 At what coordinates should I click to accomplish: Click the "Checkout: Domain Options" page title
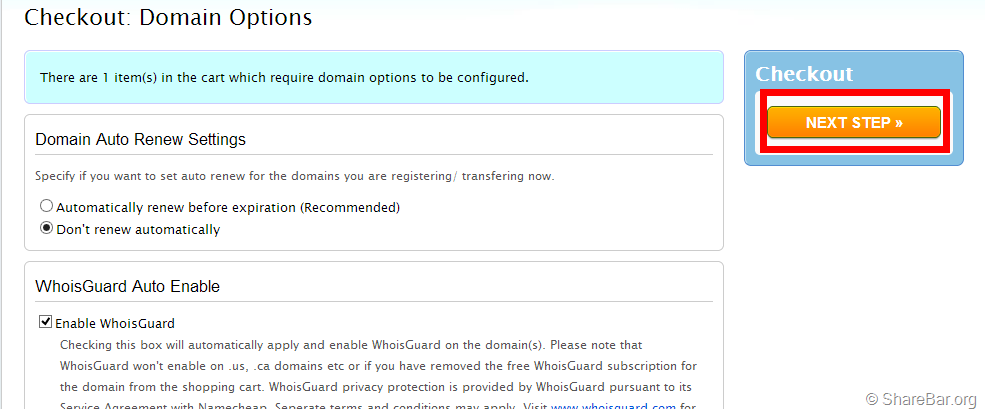point(168,17)
